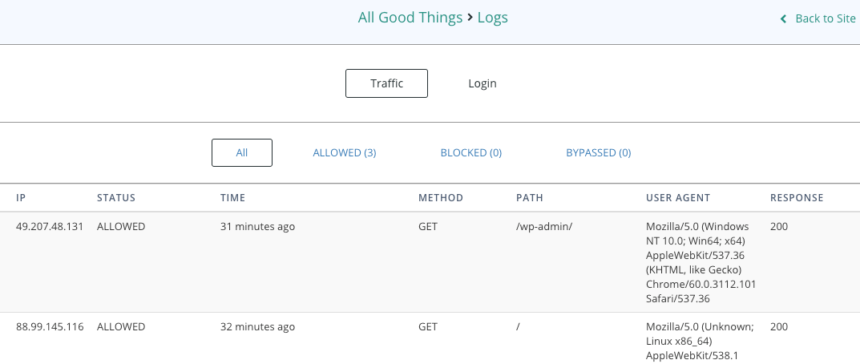
Task: Open the All Good Things breadcrumb link
Action: (x=410, y=18)
